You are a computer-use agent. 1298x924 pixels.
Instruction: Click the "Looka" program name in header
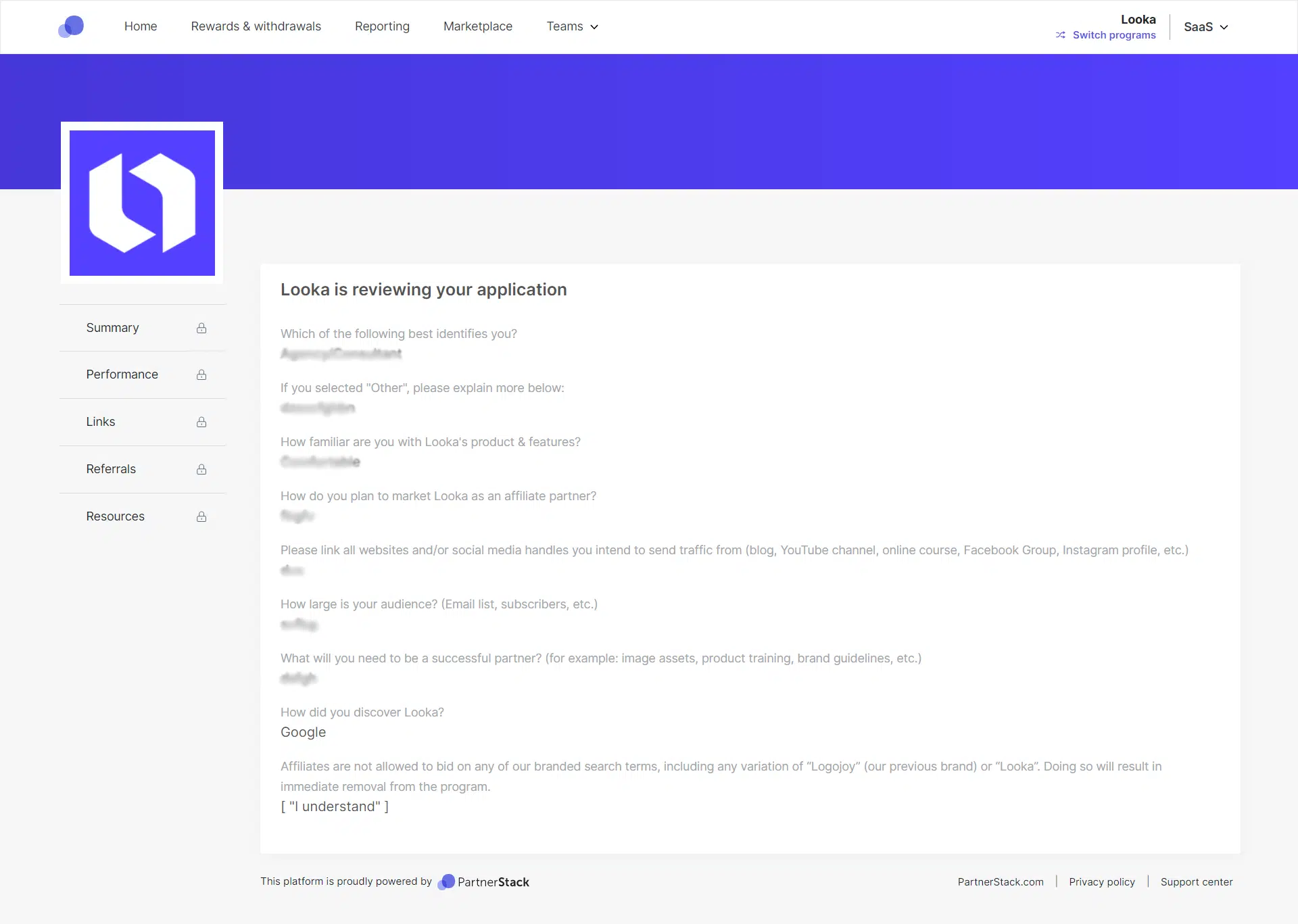(1138, 20)
